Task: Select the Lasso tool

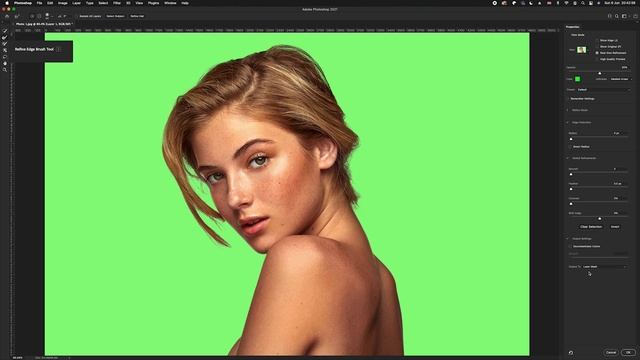Action: pos(5,57)
